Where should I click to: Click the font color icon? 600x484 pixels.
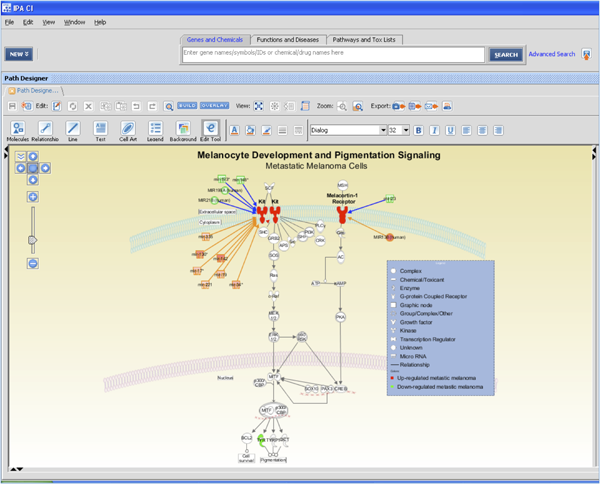[235, 130]
